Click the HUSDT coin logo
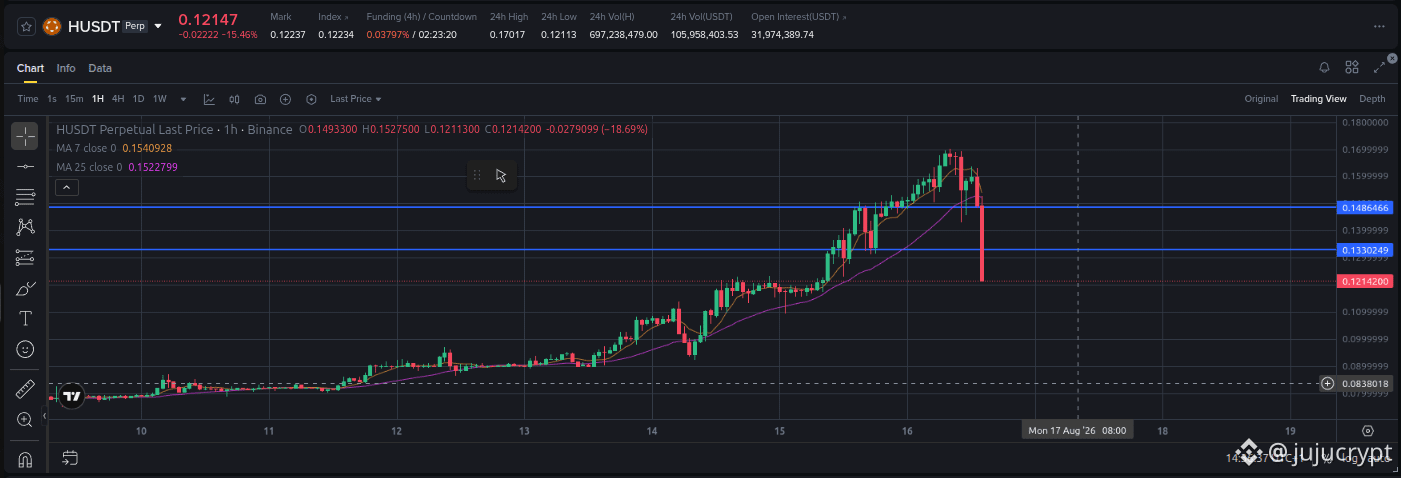 (x=51, y=26)
